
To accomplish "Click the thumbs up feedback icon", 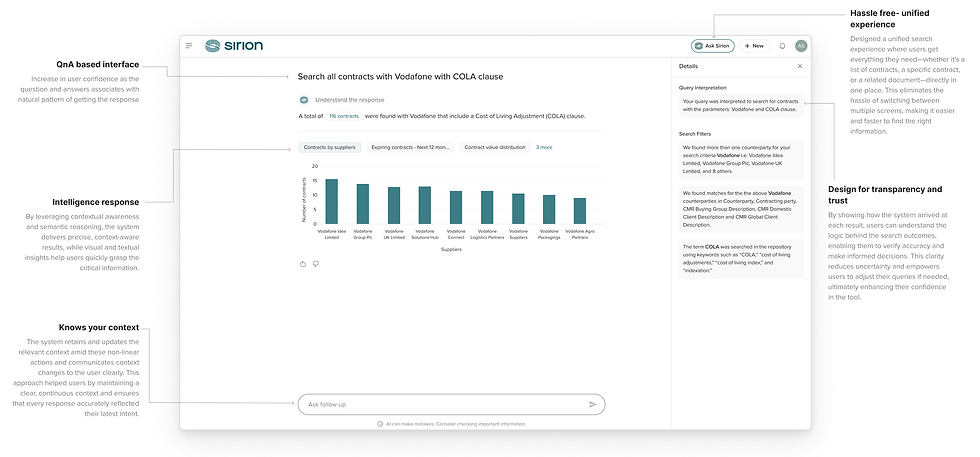I will 303,264.
